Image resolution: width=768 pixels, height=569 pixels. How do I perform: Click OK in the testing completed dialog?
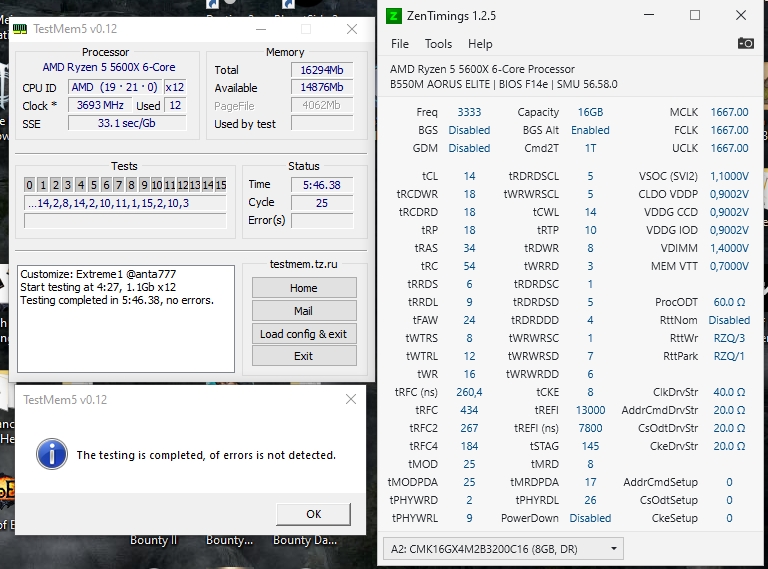pyautogui.click(x=313, y=514)
